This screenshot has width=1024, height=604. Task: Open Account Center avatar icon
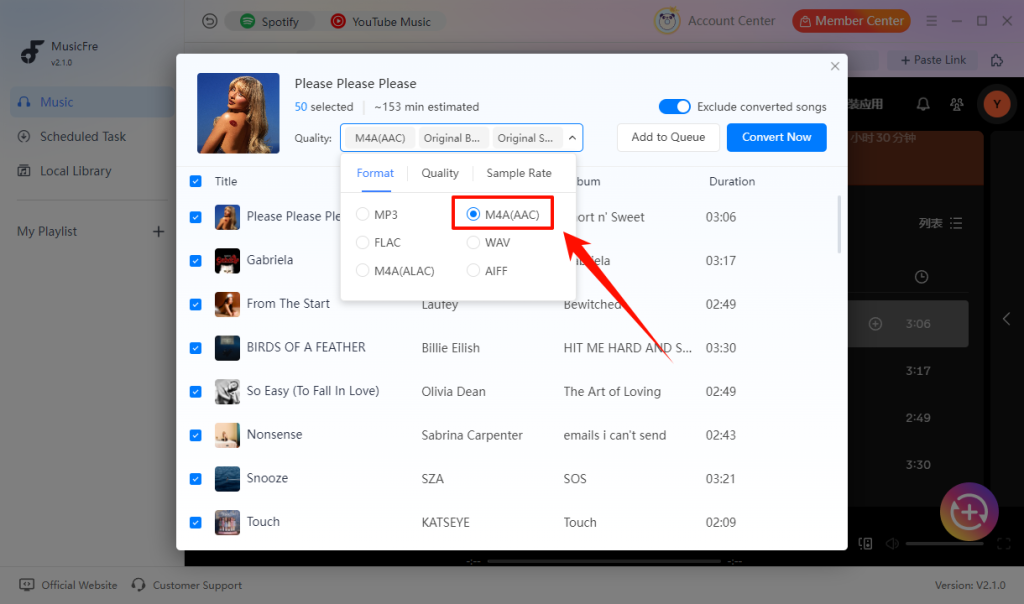(667, 21)
